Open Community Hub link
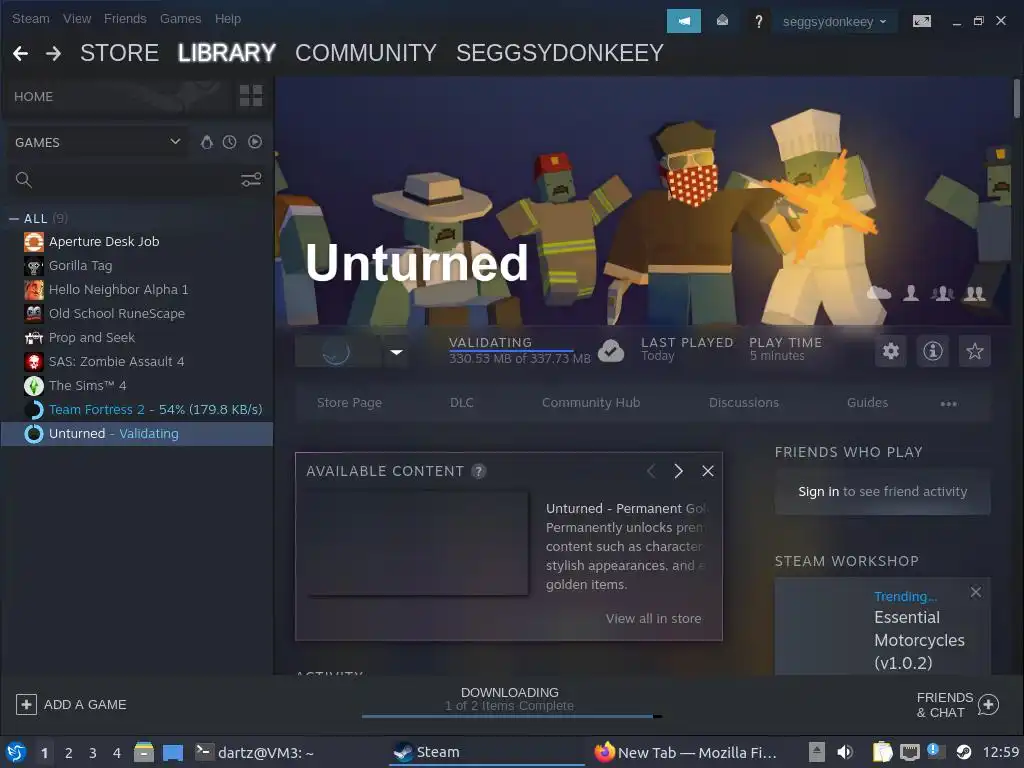 coord(591,403)
